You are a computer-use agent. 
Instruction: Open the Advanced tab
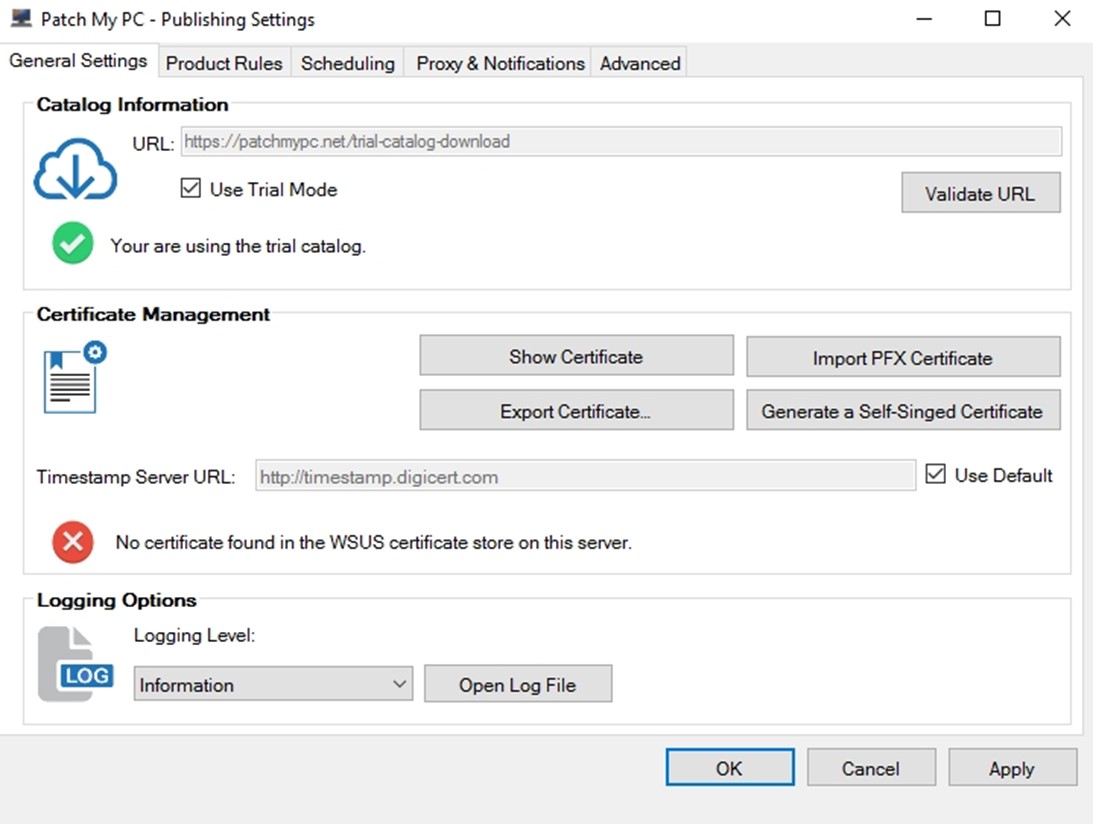tap(640, 63)
